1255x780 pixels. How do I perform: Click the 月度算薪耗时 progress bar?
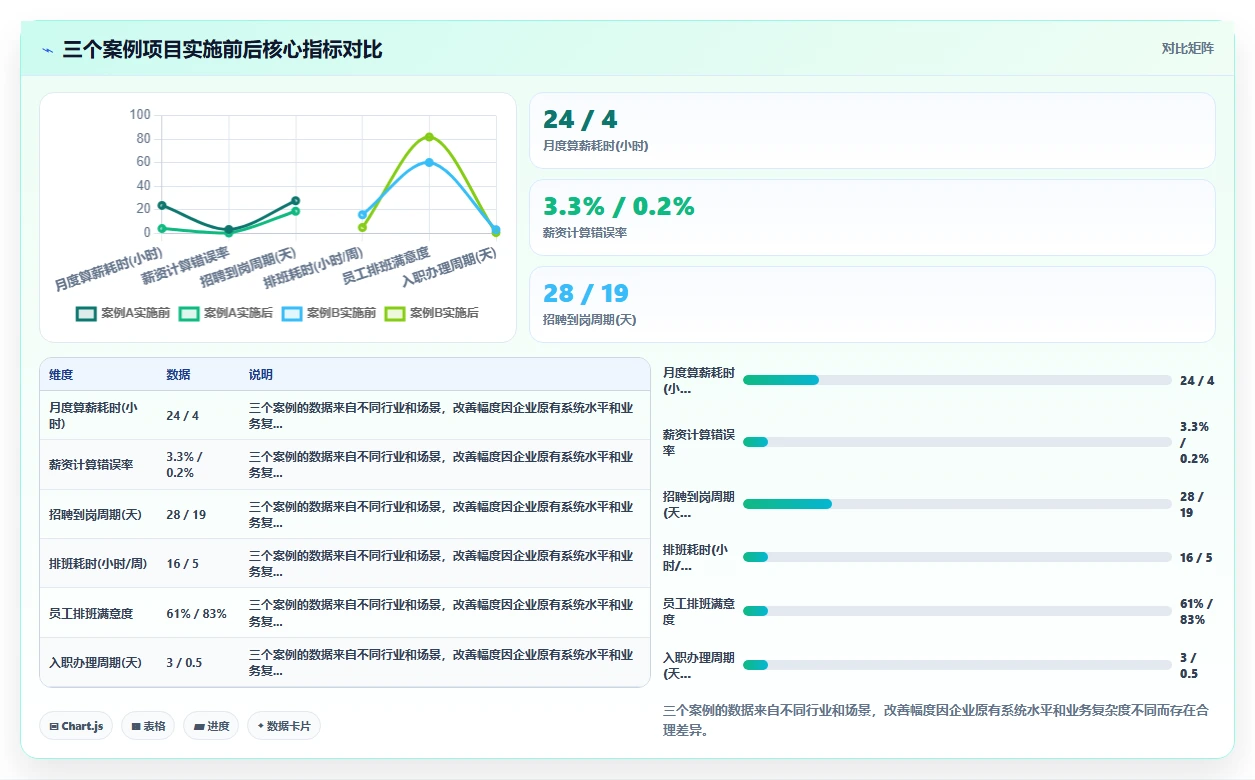957,380
